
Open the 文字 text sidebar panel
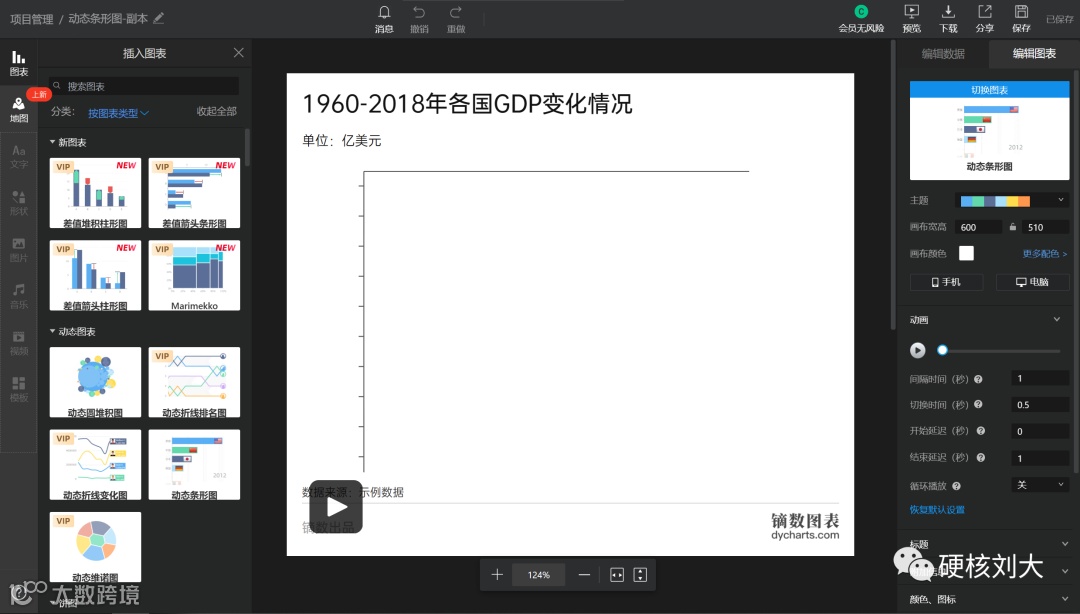[x=19, y=156]
